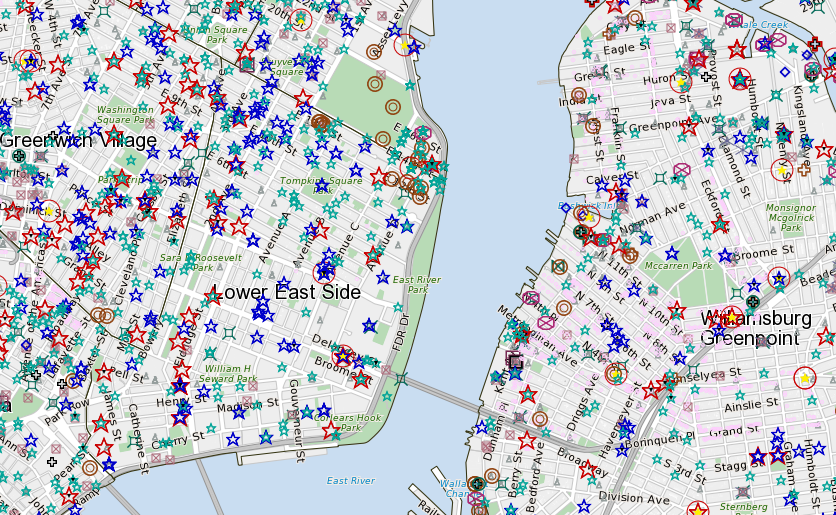Image resolution: width=836 pixels, height=515 pixels.
Task: Click the East River water label
Action: (x=350, y=481)
